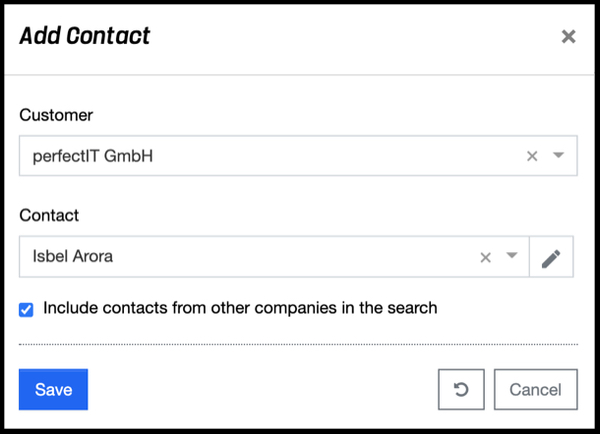Cancel adding the contact
Screen dimensions: 600x434
(x=535, y=389)
